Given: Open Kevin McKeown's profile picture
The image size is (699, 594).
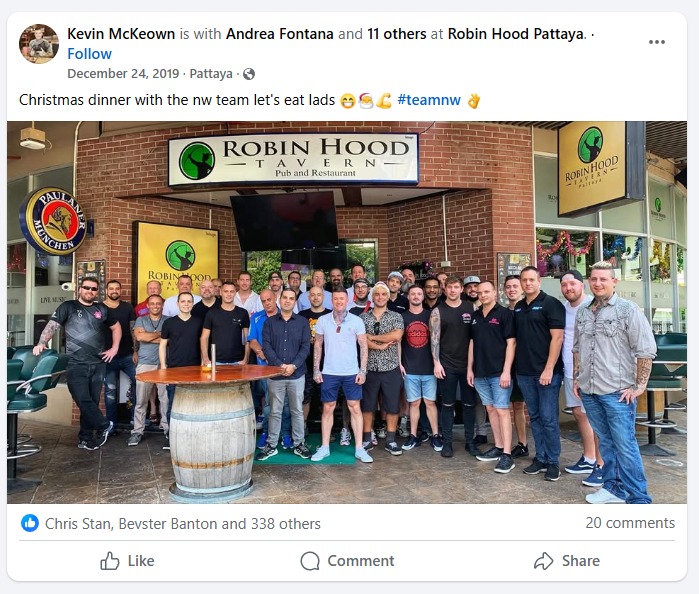Looking at the screenshot, I should click(39, 44).
